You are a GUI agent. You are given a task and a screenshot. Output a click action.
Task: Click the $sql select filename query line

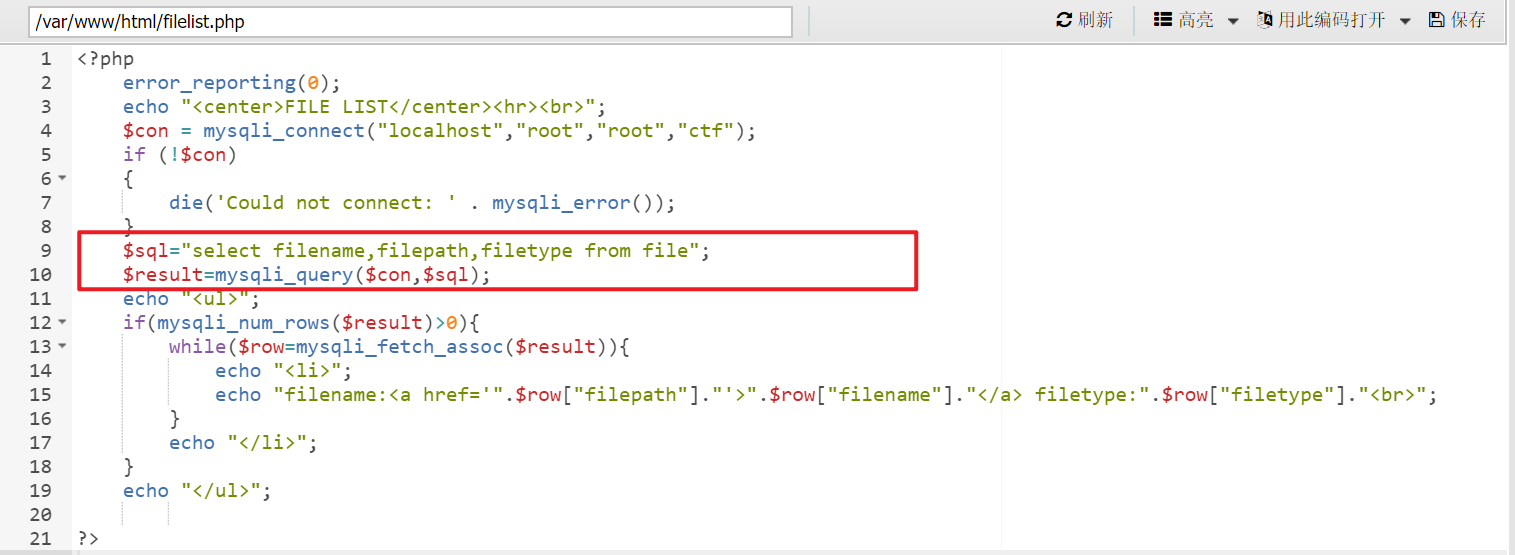416,251
